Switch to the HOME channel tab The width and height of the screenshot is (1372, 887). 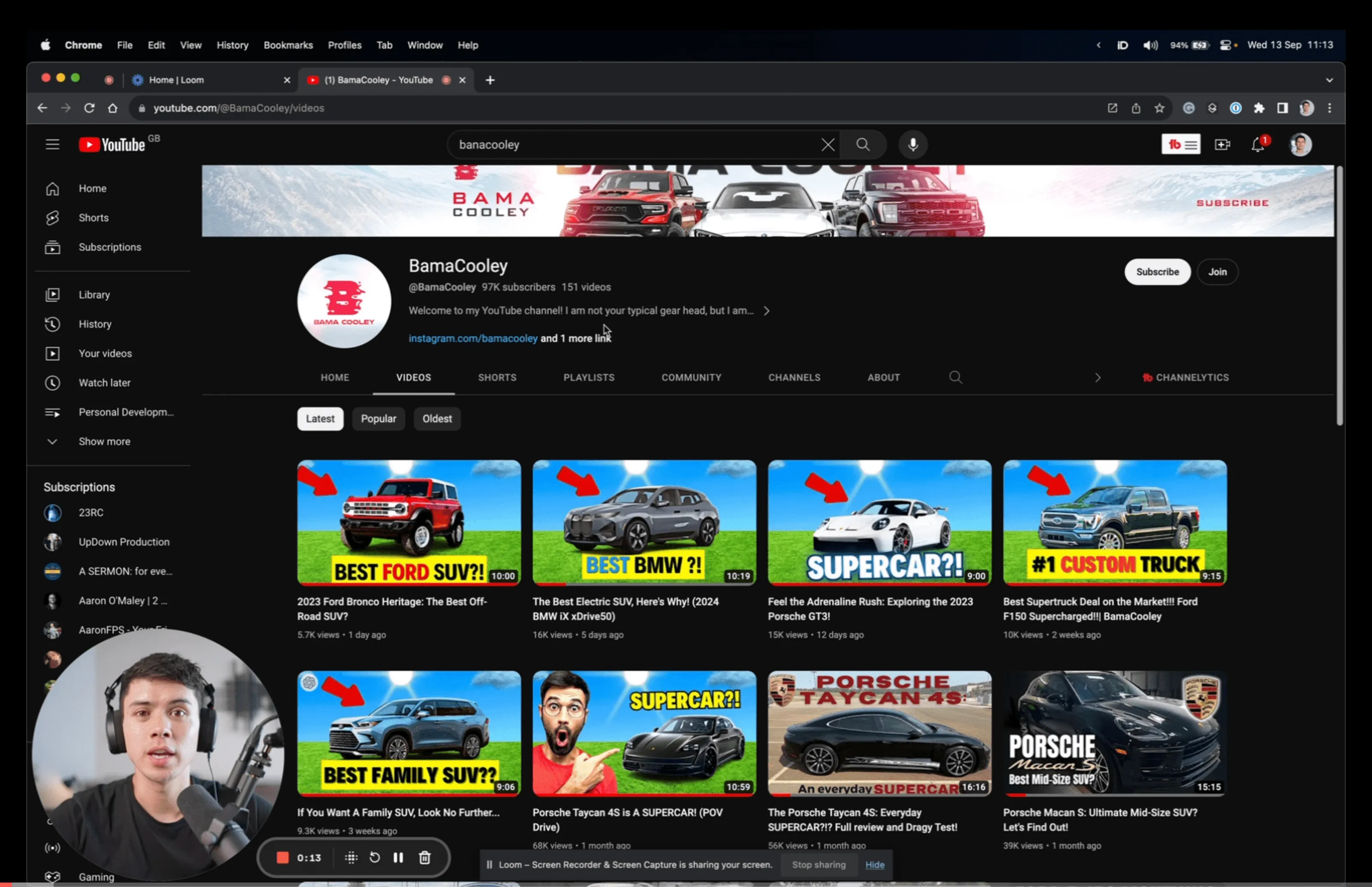point(335,377)
